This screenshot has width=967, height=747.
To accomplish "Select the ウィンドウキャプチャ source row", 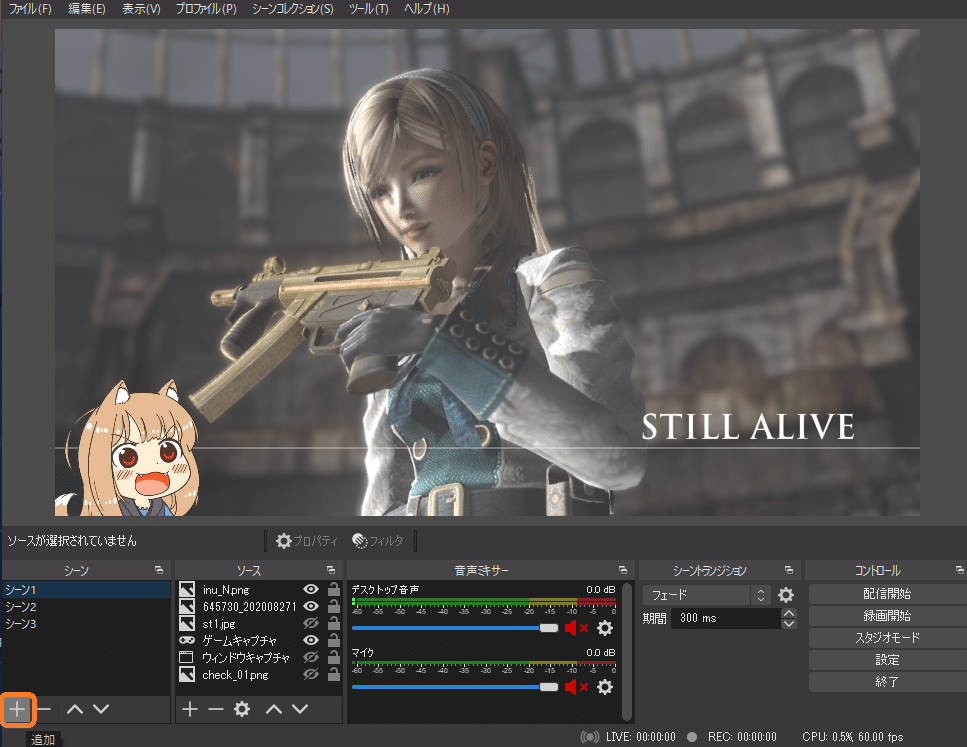I will click(x=259, y=658).
